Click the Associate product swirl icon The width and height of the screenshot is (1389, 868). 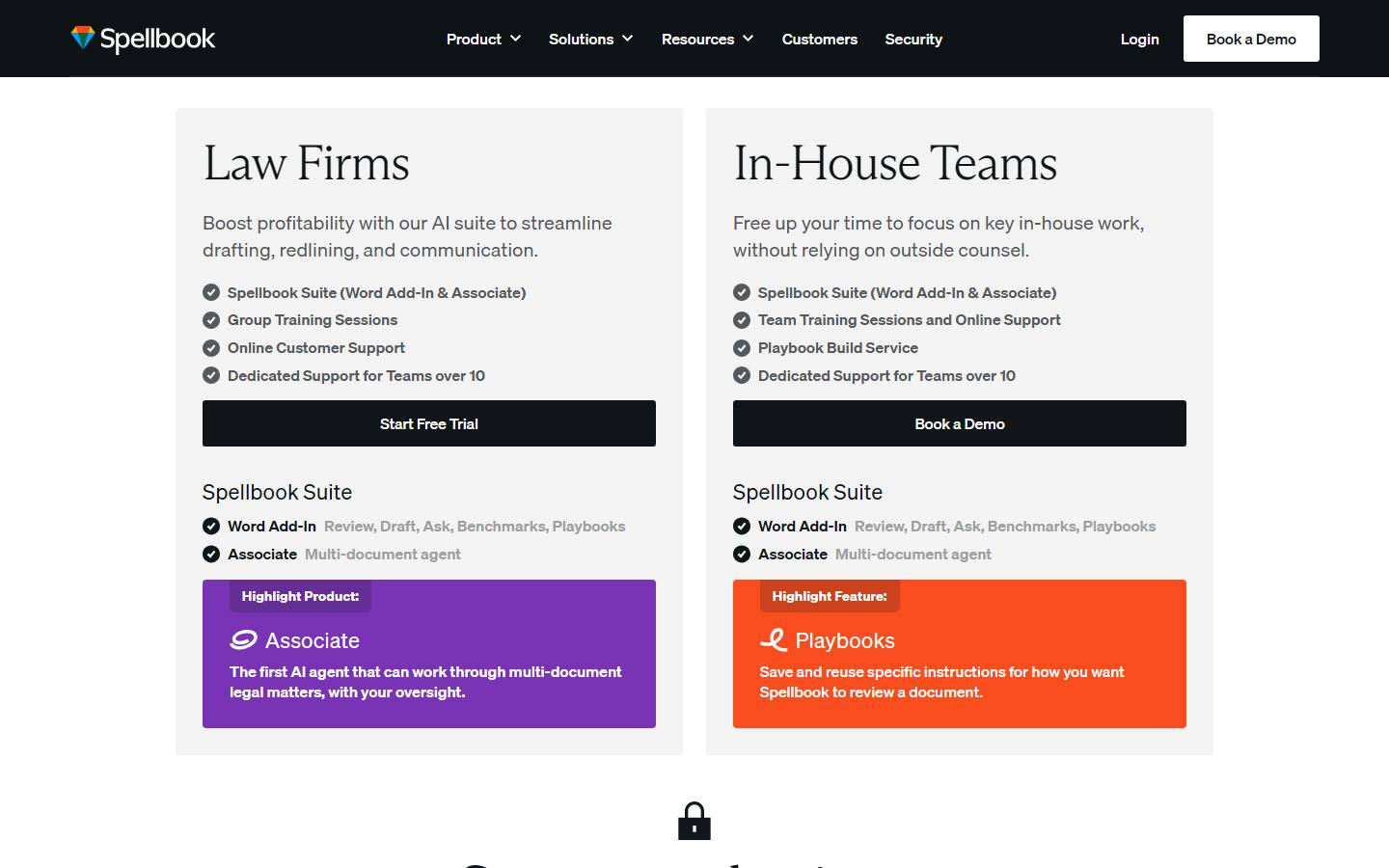[244, 639]
